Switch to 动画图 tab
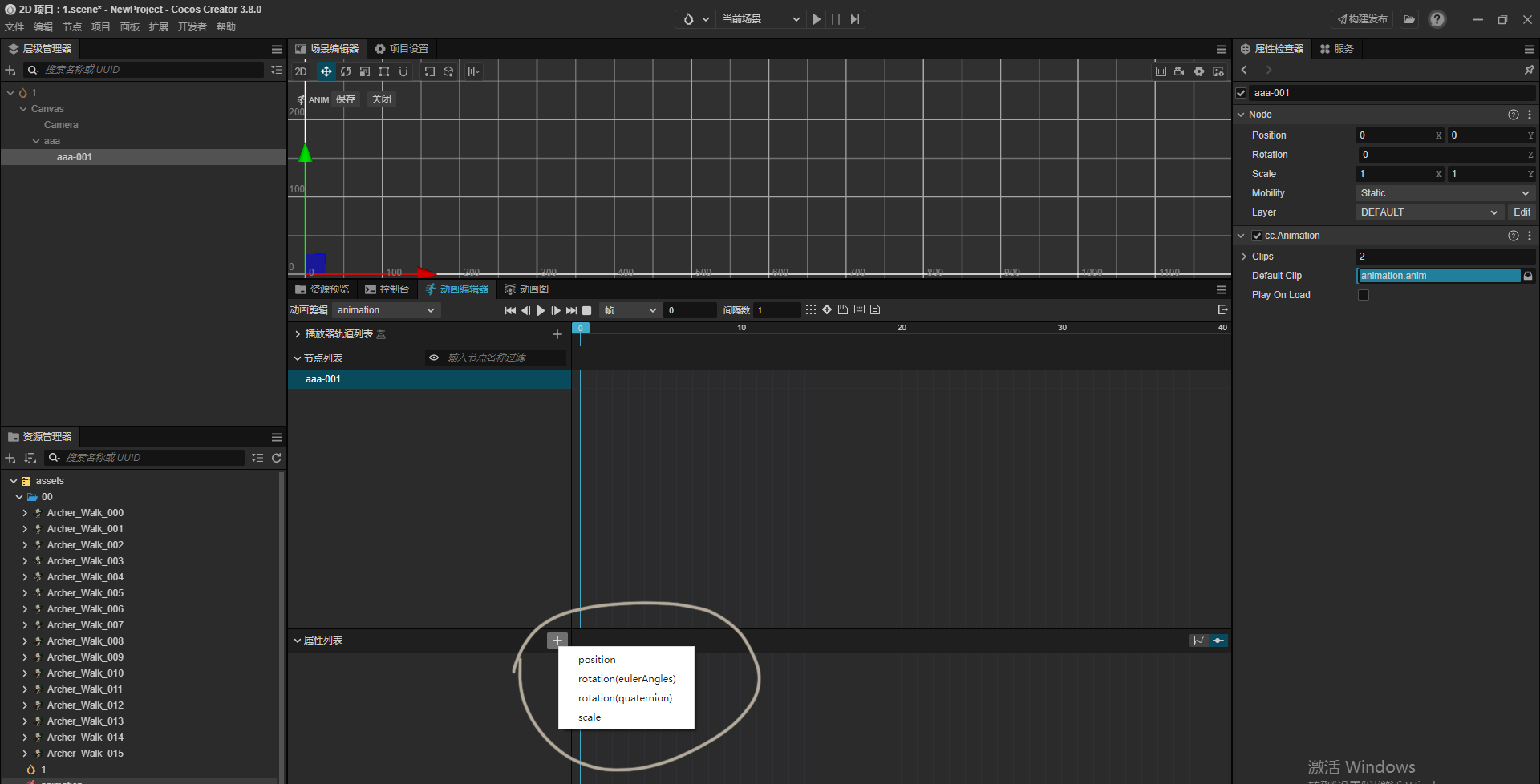 point(526,289)
